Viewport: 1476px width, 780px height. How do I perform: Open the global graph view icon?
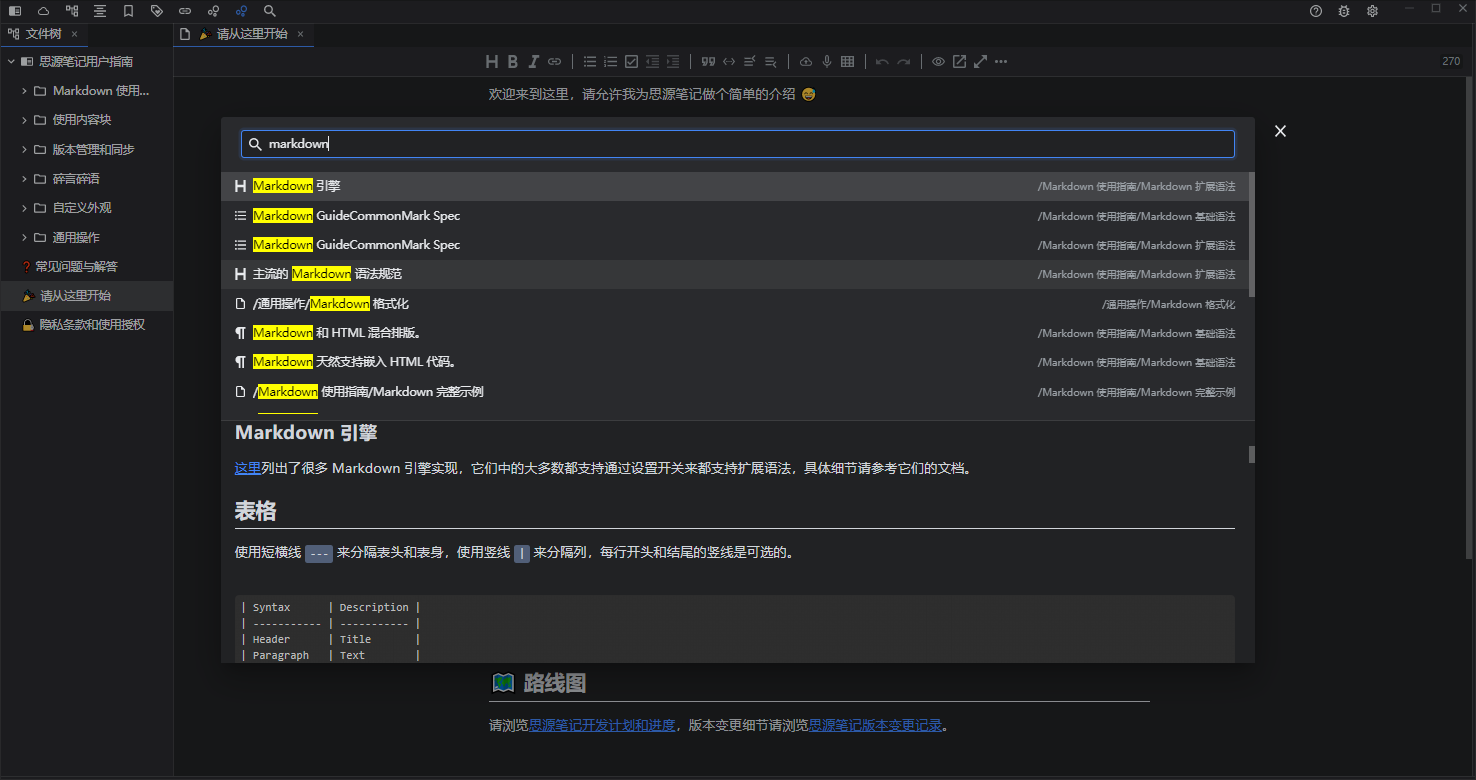point(242,11)
